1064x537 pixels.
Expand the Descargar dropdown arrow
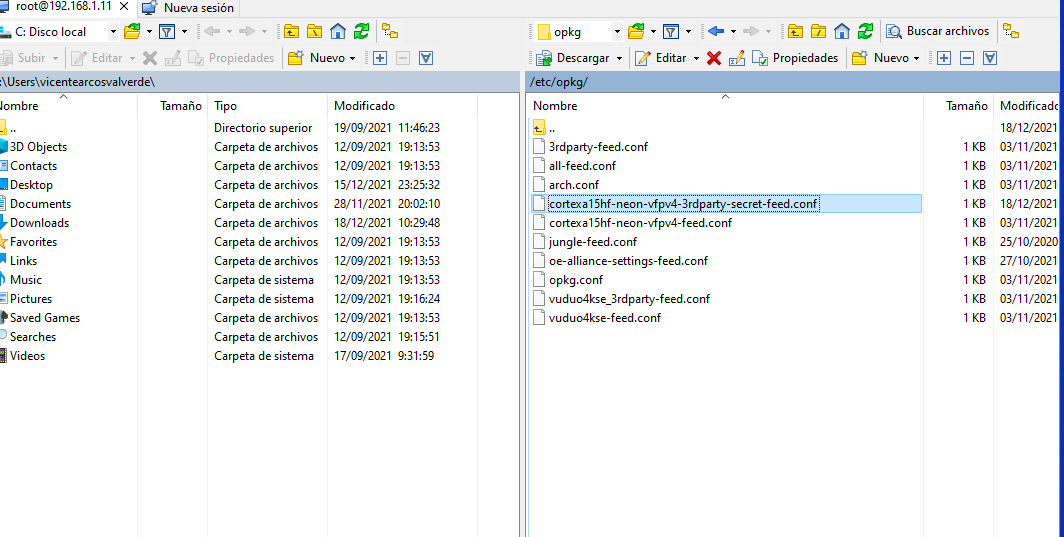(x=620, y=58)
